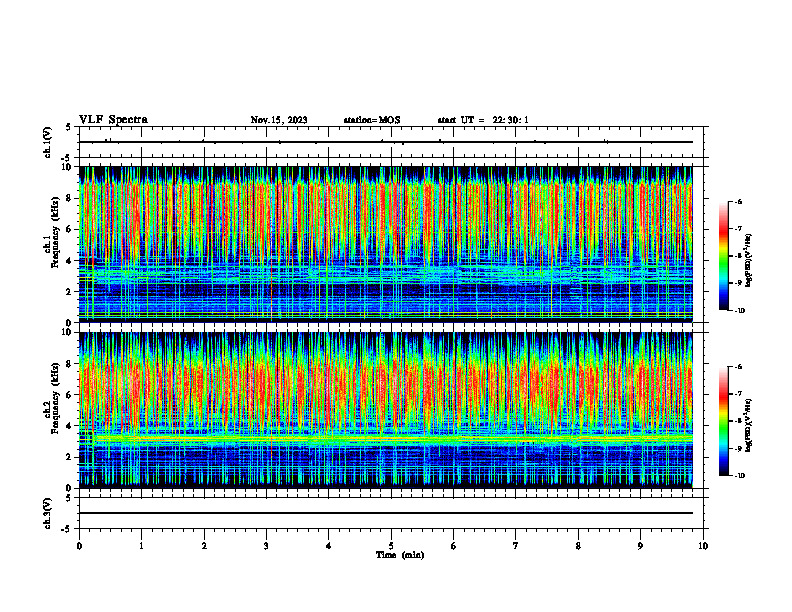Click the "ch.3(V)" waveform axis label
The image size is (792, 612).
pos(48,514)
